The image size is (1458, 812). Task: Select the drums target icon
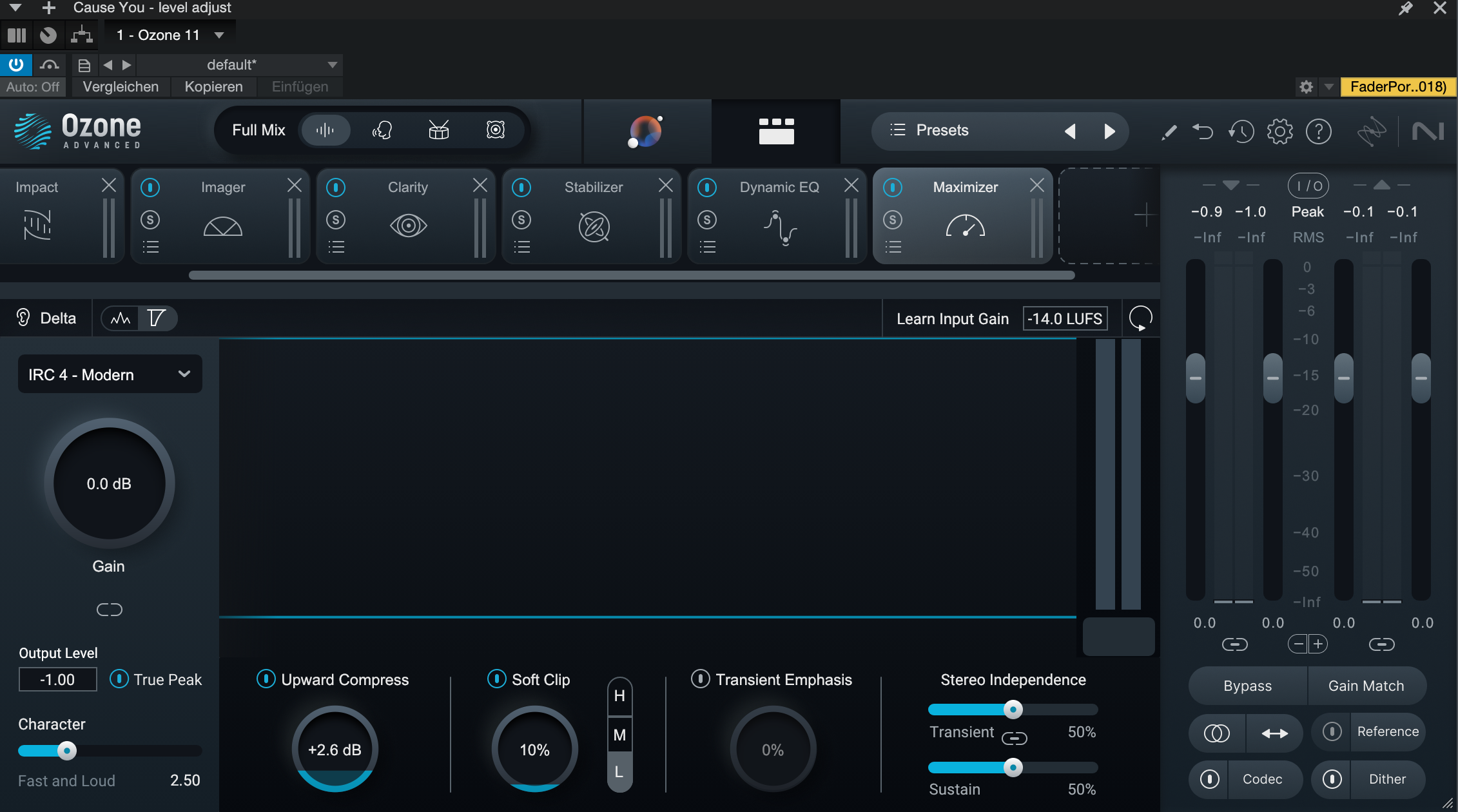pyautogui.click(x=438, y=130)
